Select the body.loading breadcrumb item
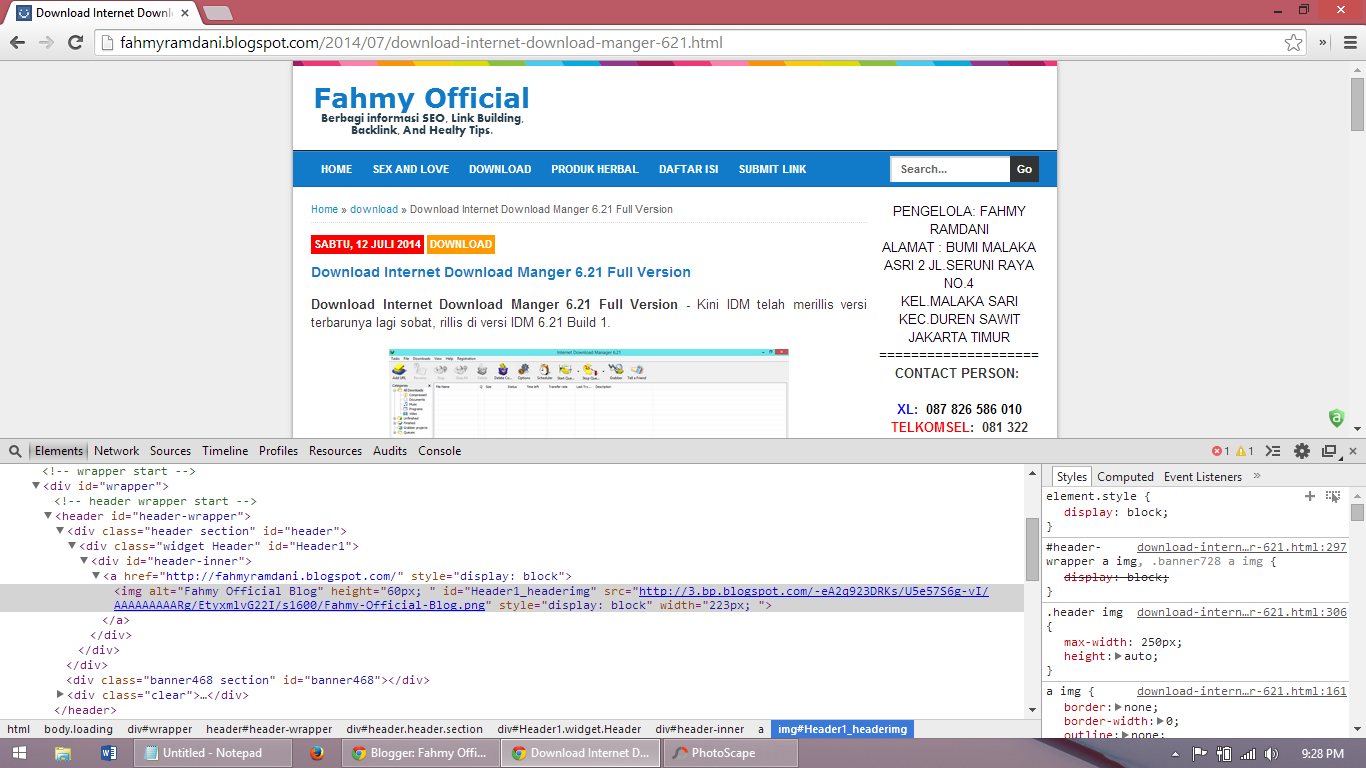Screen dimensions: 1366x768 78,729
